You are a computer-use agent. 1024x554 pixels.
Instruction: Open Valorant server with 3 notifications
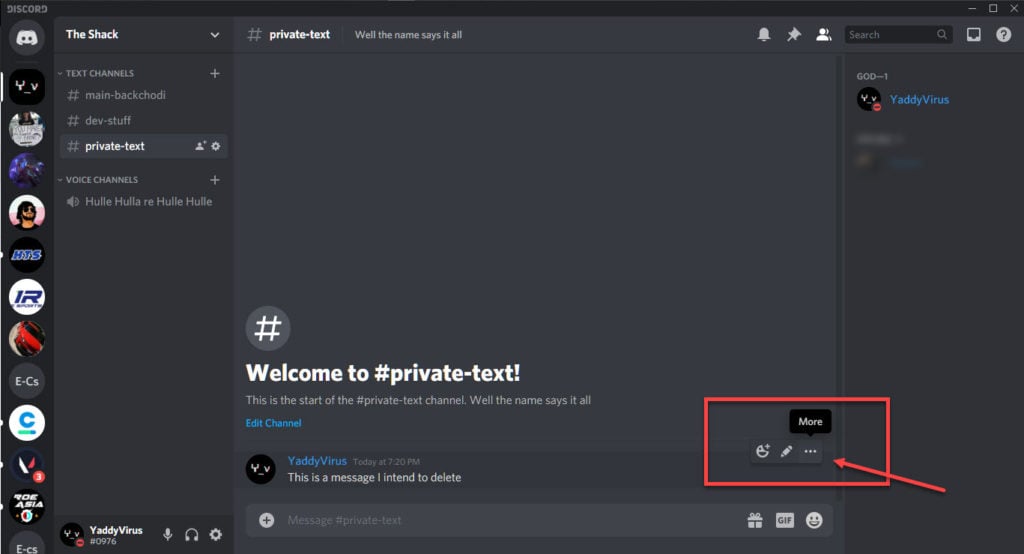[x=27, y=465]
